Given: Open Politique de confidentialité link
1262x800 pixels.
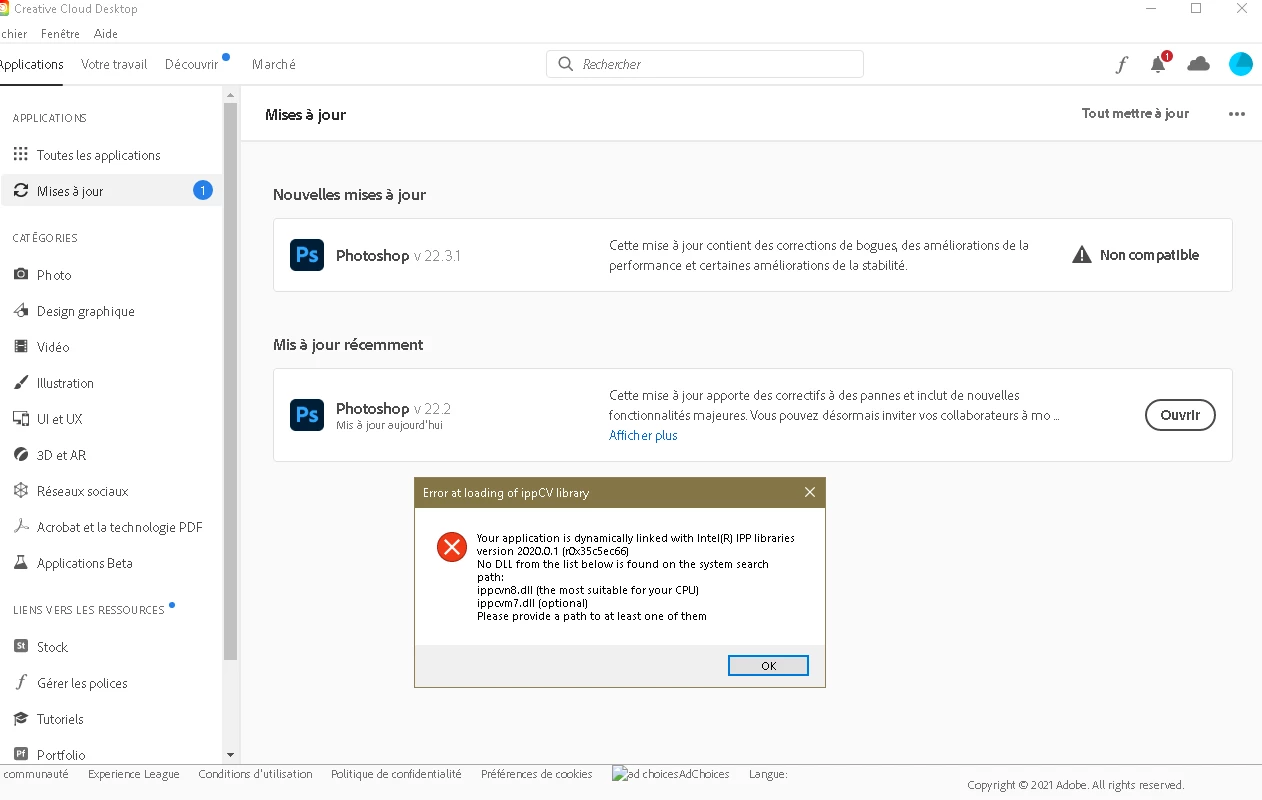Looking at the screenshot, I should [396, 774].
